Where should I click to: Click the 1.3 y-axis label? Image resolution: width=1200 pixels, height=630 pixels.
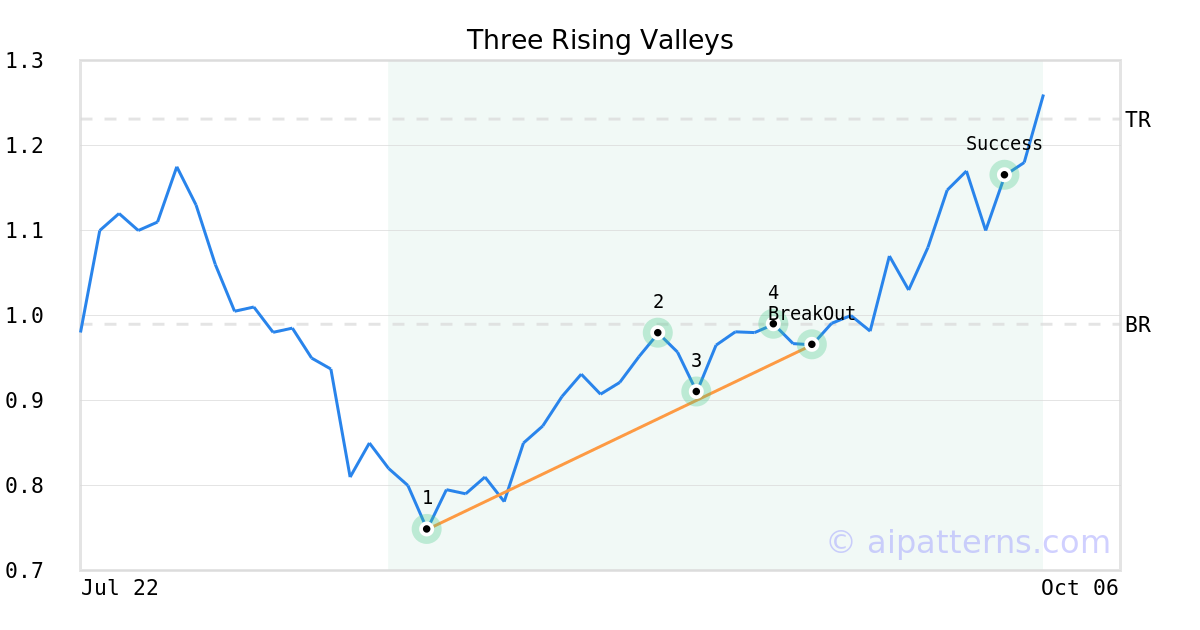[25, 61]
